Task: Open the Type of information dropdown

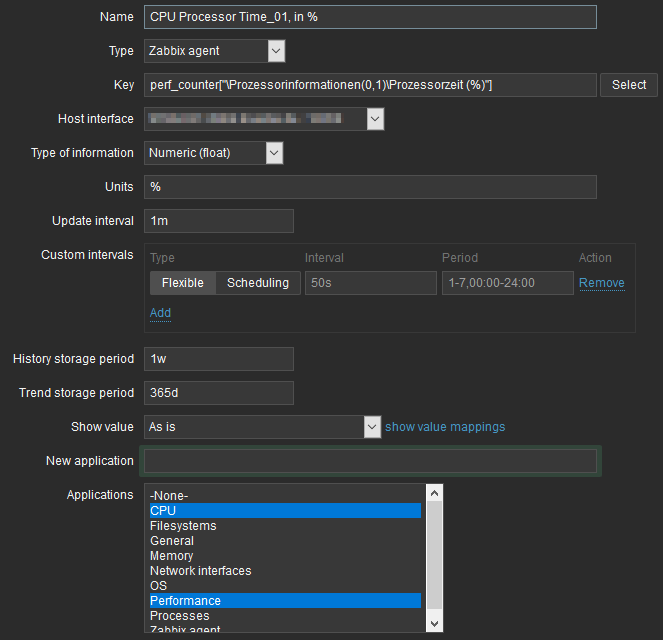Action: pyautogui.click(x=214, y=153)
